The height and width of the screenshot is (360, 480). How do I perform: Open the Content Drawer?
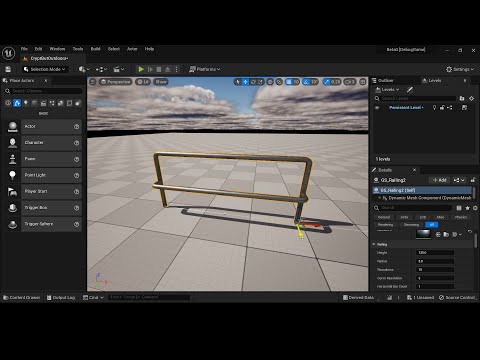click(22, 297)
